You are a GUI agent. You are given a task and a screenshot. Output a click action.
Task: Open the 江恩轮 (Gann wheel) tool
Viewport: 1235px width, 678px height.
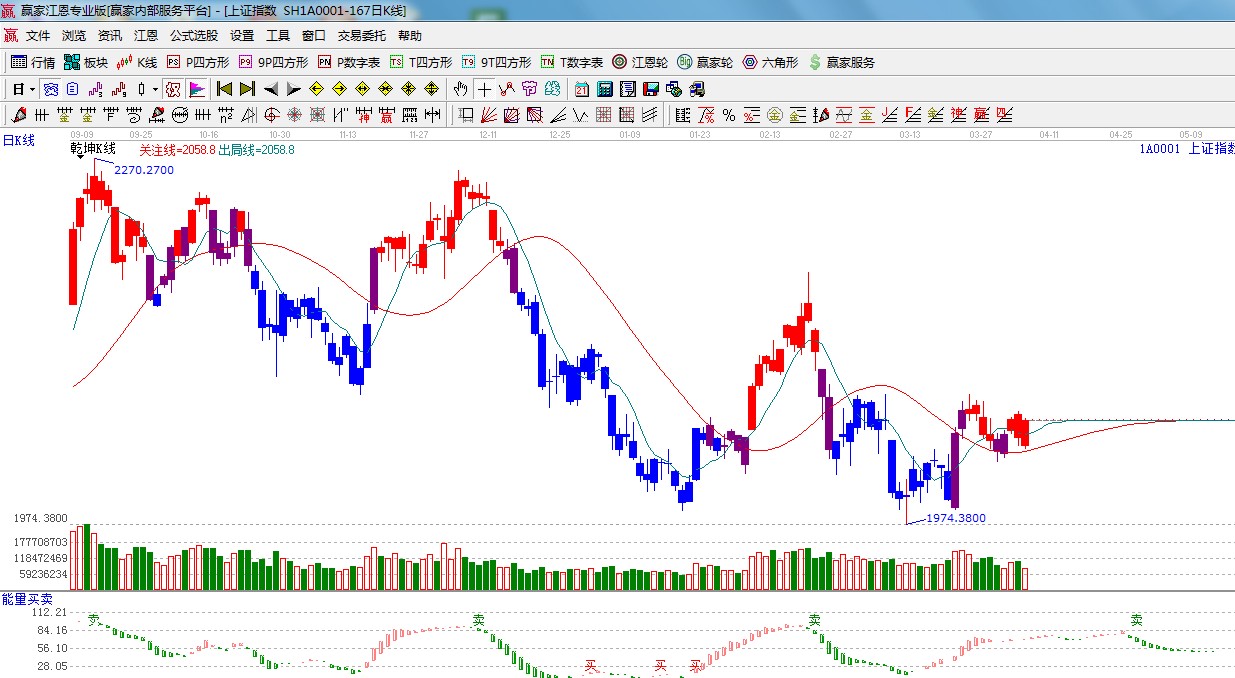point(640,62)
